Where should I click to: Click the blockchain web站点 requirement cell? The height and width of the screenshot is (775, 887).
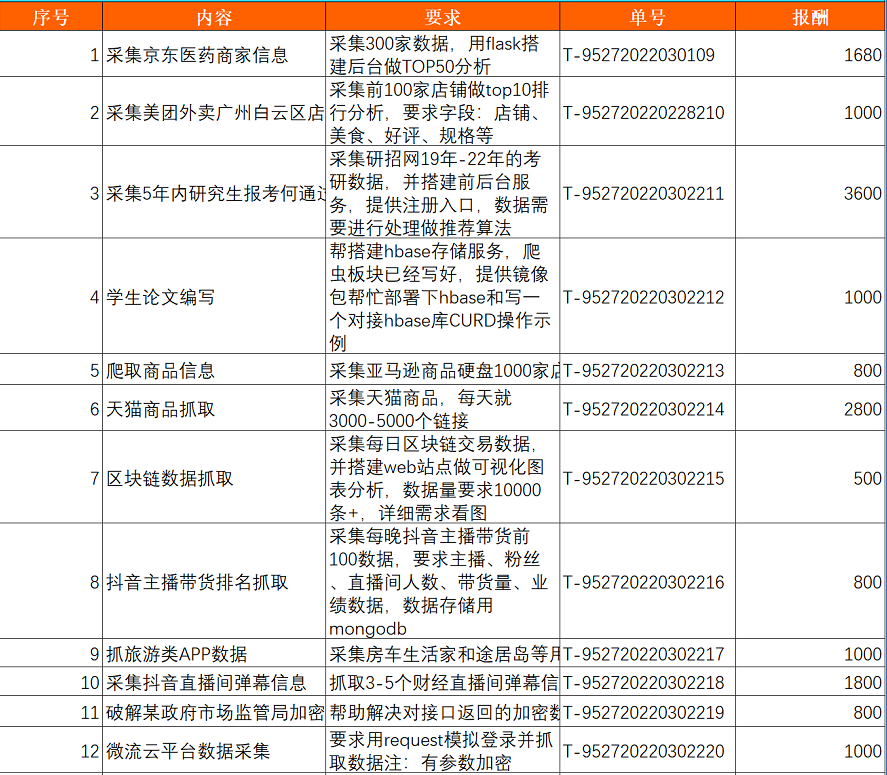pyautogui.click(x=442, y=477)
